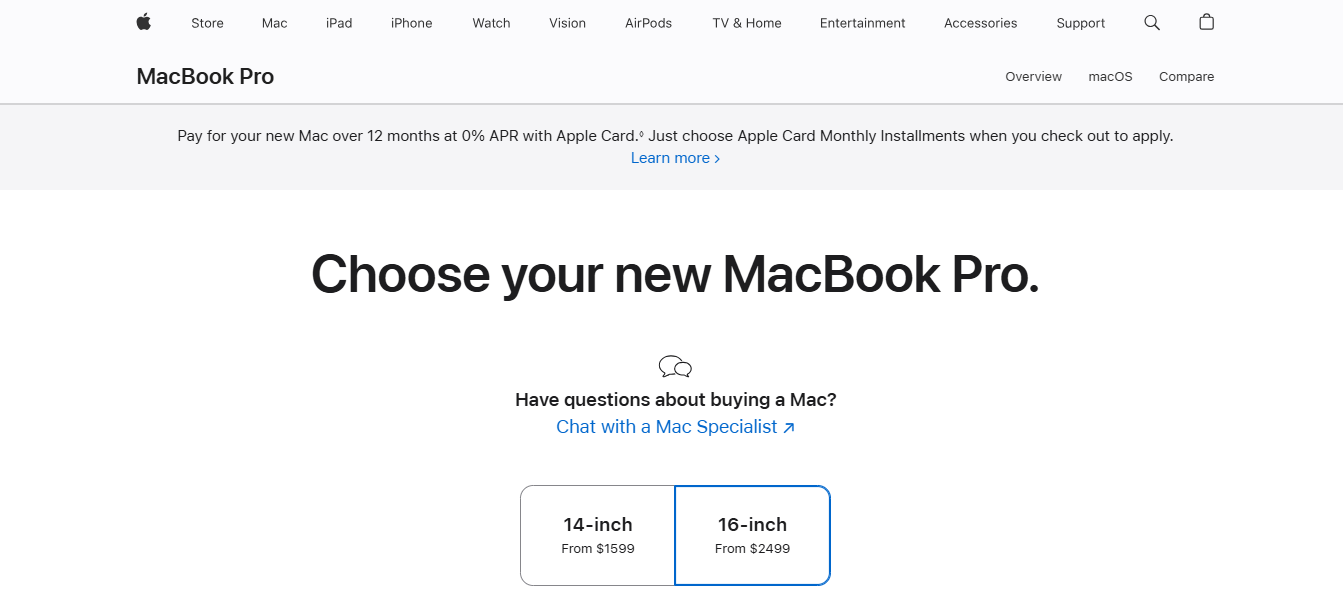The image size is (1343, 595).
Task: Click the Apple logo in the navigation bar
Action: (x=143, y=22)
